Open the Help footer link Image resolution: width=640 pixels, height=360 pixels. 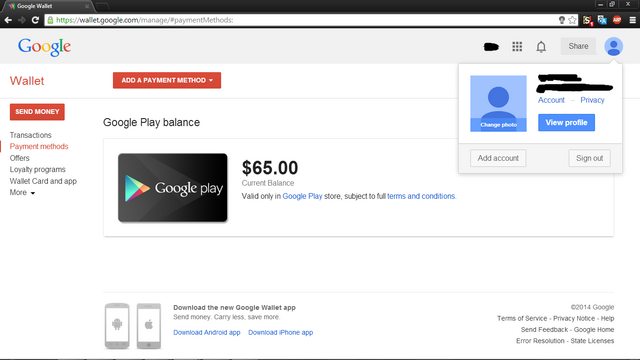pos(607,318)
